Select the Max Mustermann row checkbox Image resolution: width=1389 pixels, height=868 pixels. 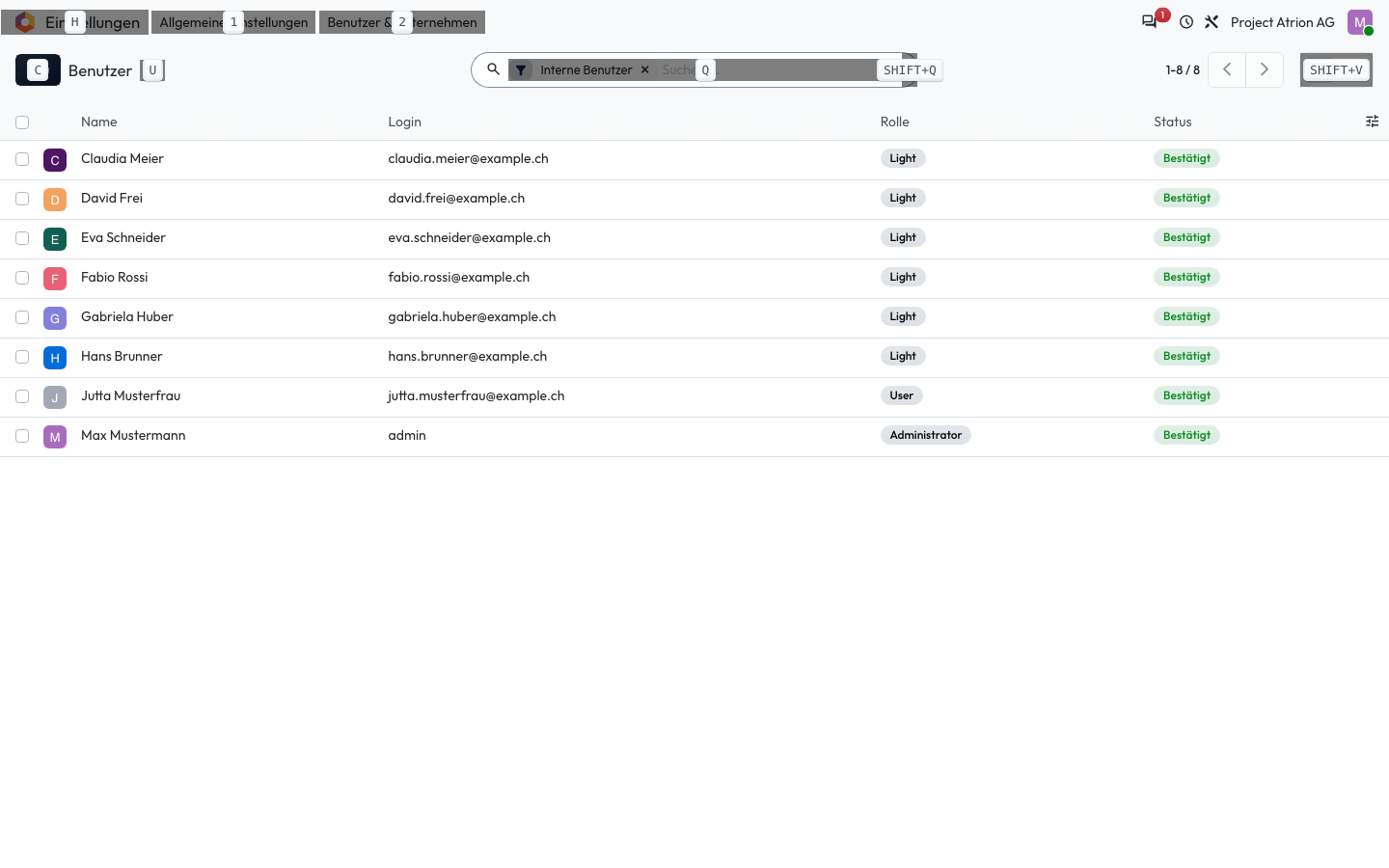[x=22, y=436]
